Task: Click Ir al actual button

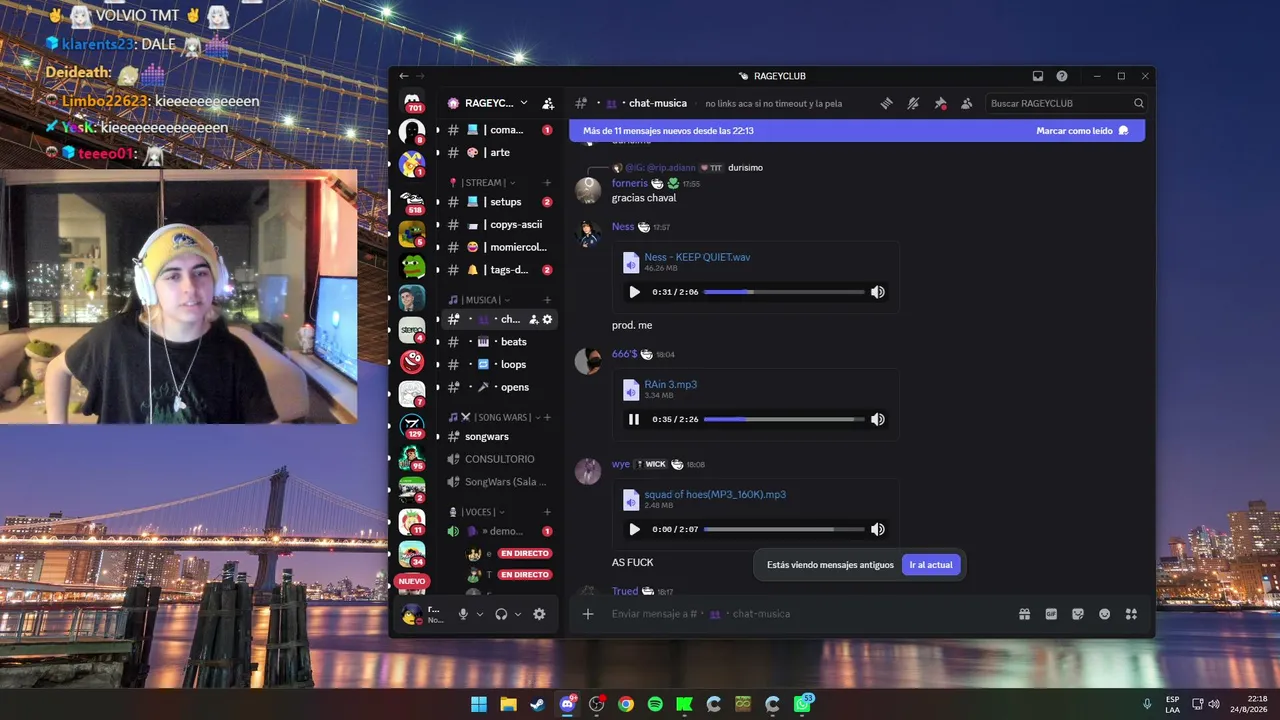Action: tap(931, 565)
